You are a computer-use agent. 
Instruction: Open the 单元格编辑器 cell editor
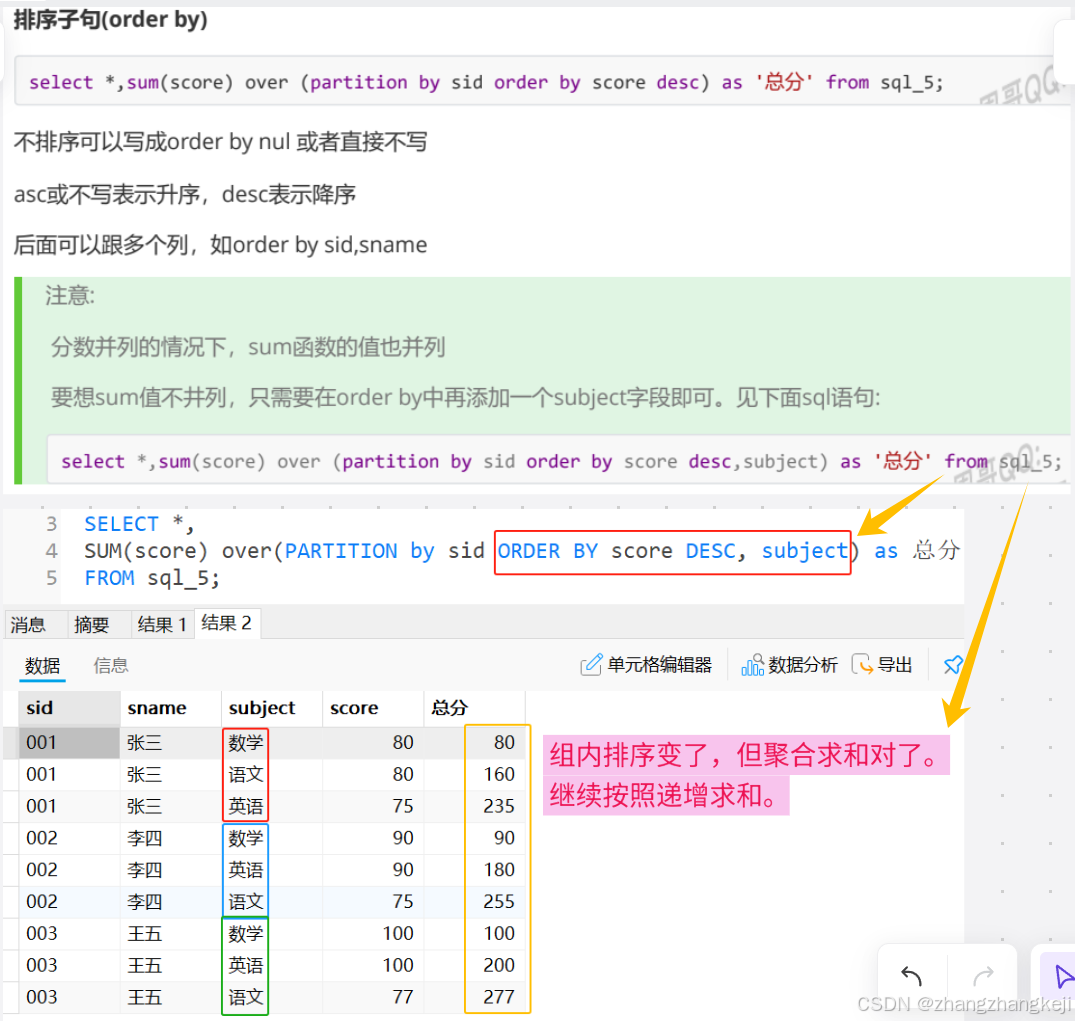(x=646, y=664)
